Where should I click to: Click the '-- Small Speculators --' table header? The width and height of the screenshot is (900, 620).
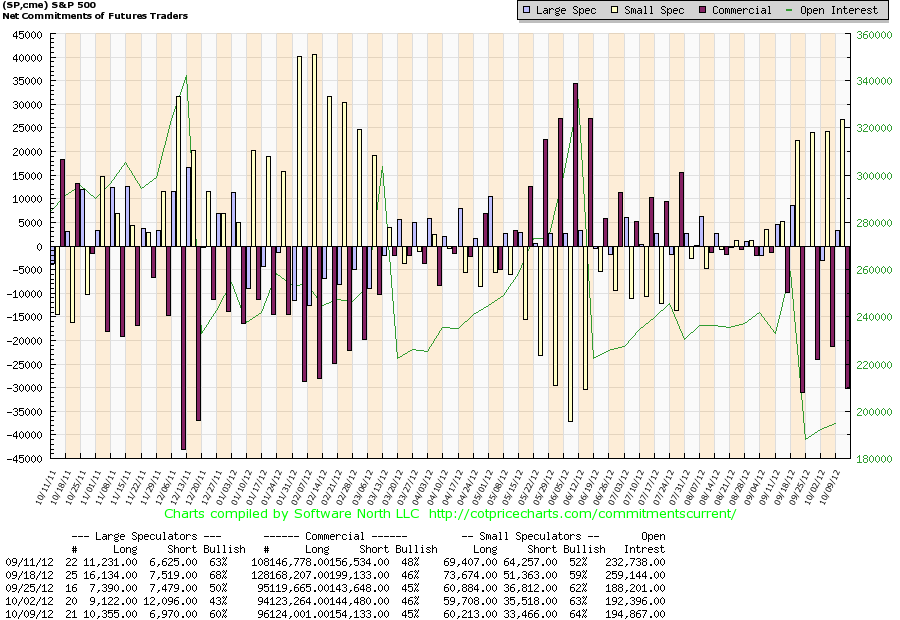pos(530,536)
